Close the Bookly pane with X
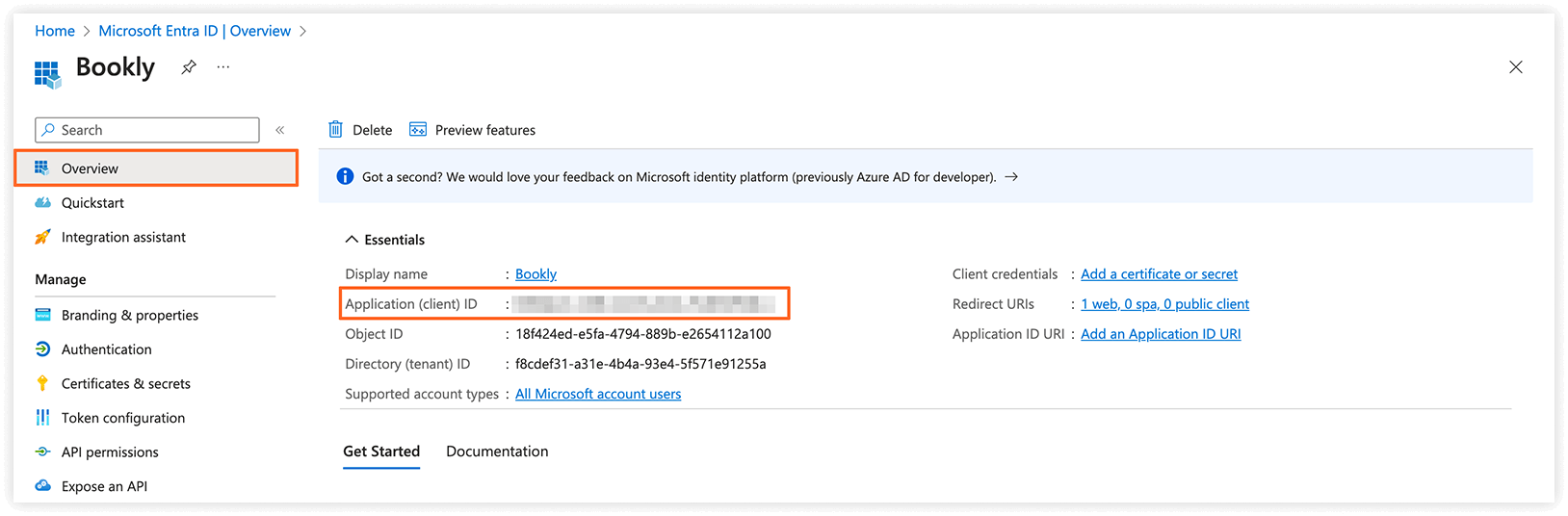The image size is (1568, 516). coord(1515,67)
